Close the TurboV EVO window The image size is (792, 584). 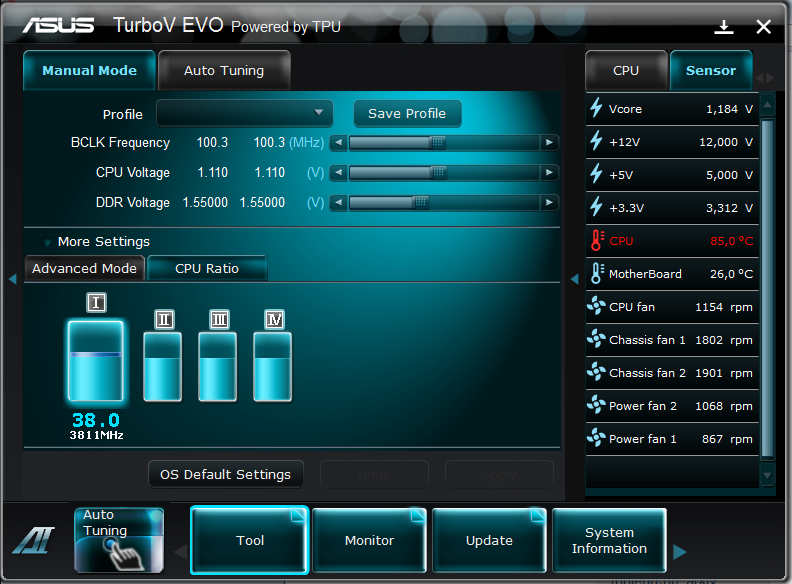tap(764, 27)
